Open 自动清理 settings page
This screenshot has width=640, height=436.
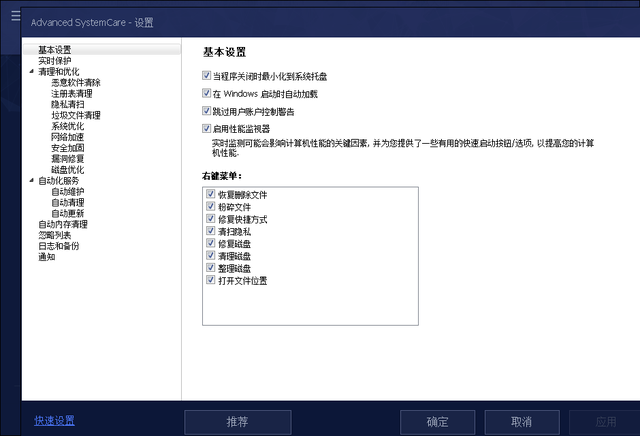(67, 202)
